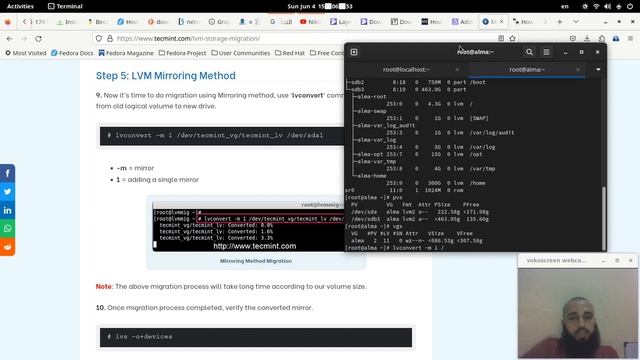Toggle reader view icon in address bar

pos(501,38)
